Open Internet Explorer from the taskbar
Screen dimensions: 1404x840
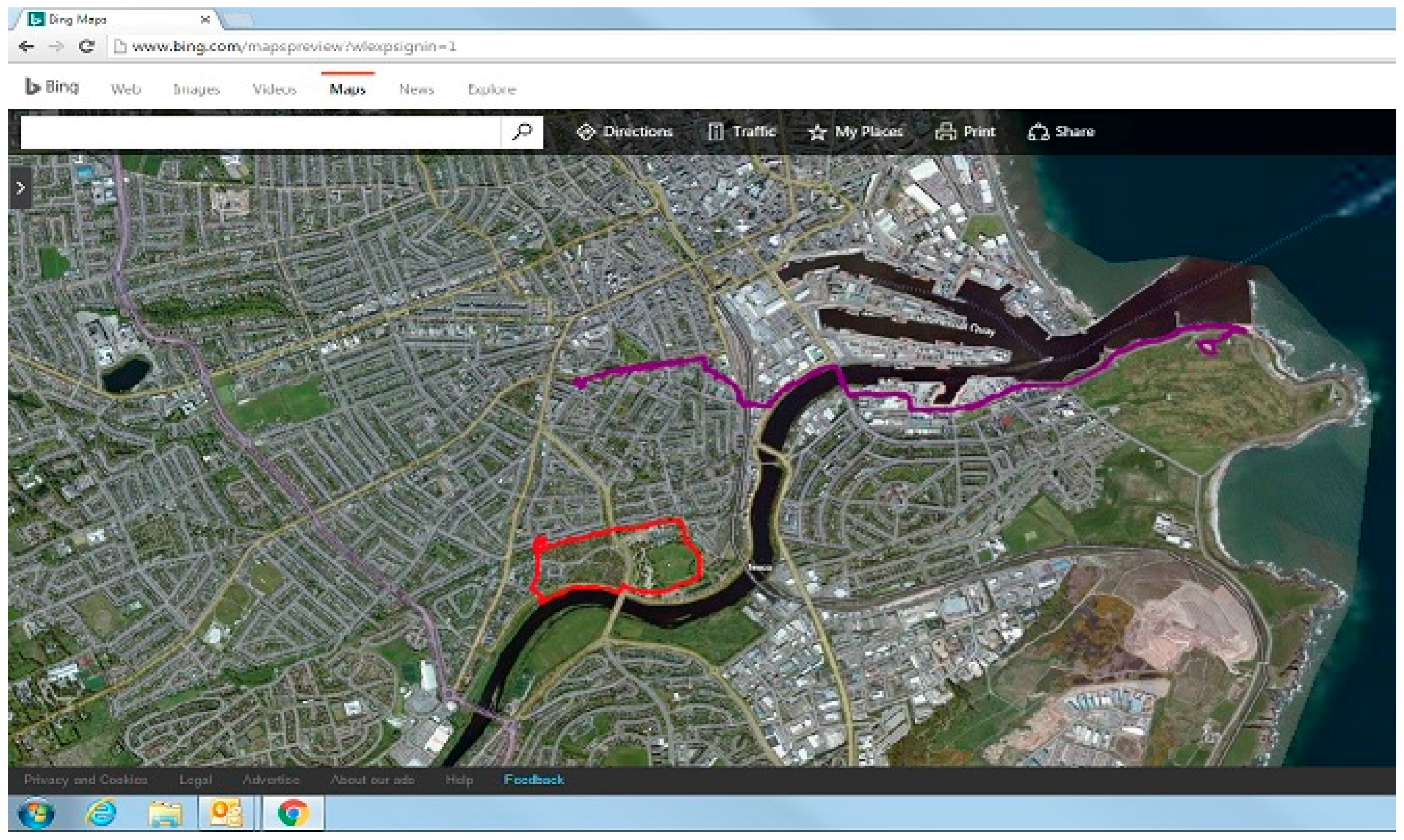pyautogui.click(x=101, y=813)
